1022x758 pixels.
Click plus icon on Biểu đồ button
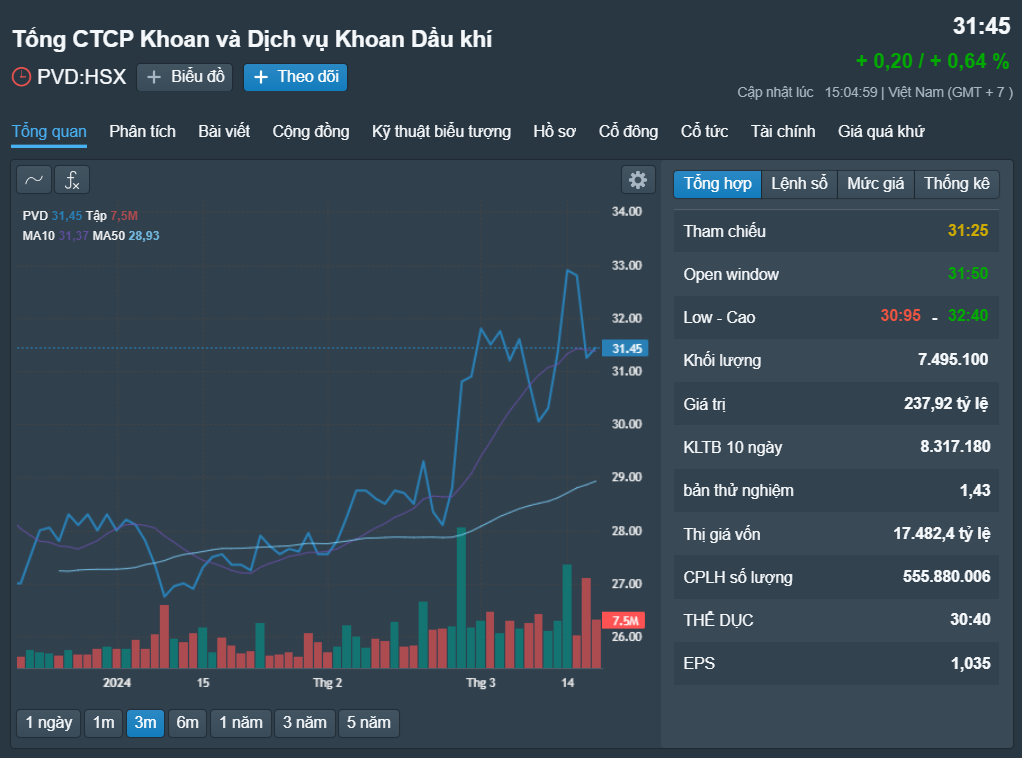click(x=154, y=78)
